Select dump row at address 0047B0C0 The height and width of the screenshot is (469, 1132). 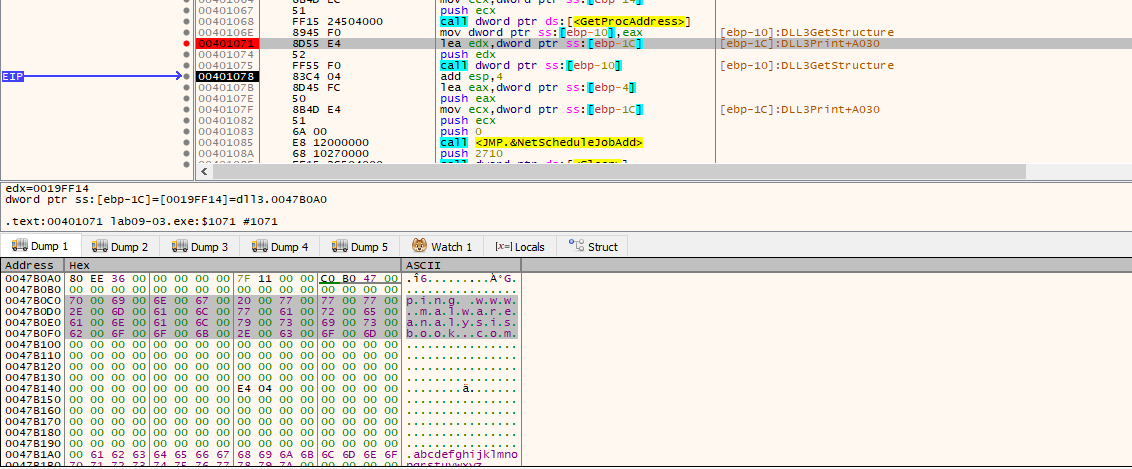(32, 299)
